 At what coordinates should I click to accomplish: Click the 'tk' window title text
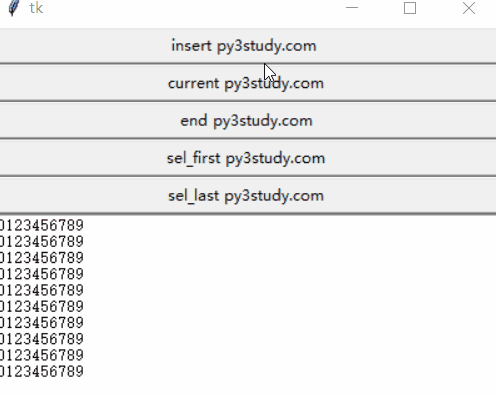(x=36, y=8)
